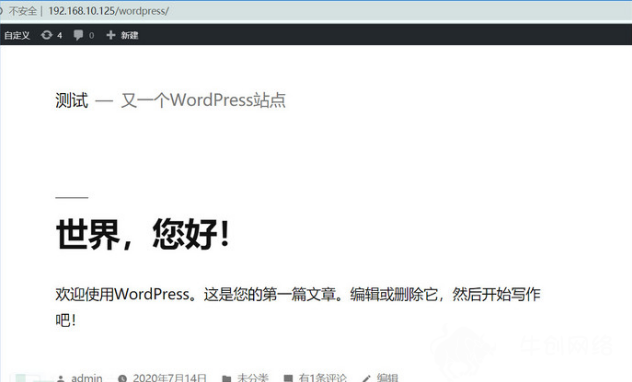Click the folder icon before 未分类
This screenshot has height=382, width=632.
227,379
